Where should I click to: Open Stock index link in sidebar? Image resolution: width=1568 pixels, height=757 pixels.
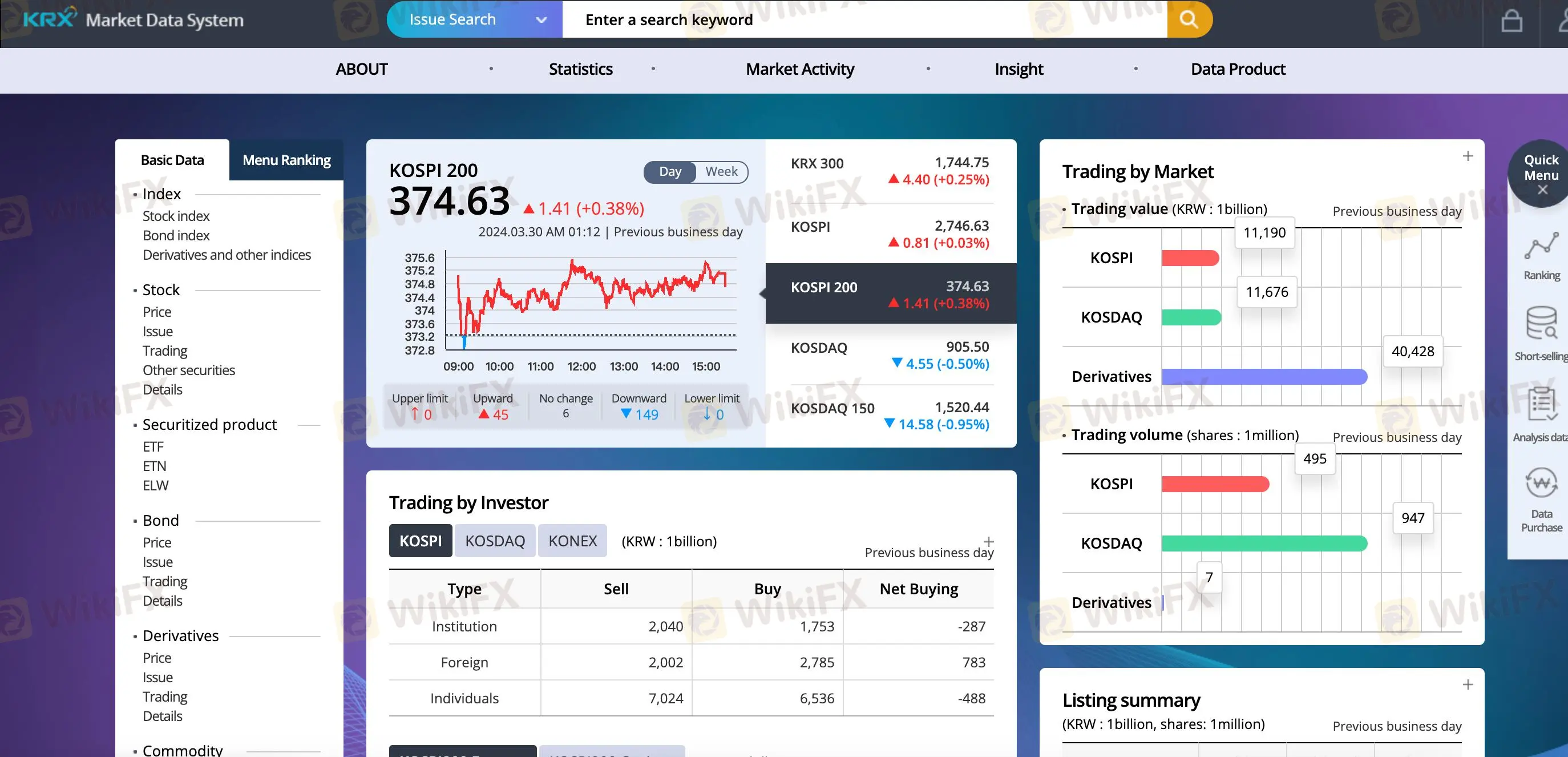(x=176, y=216)
